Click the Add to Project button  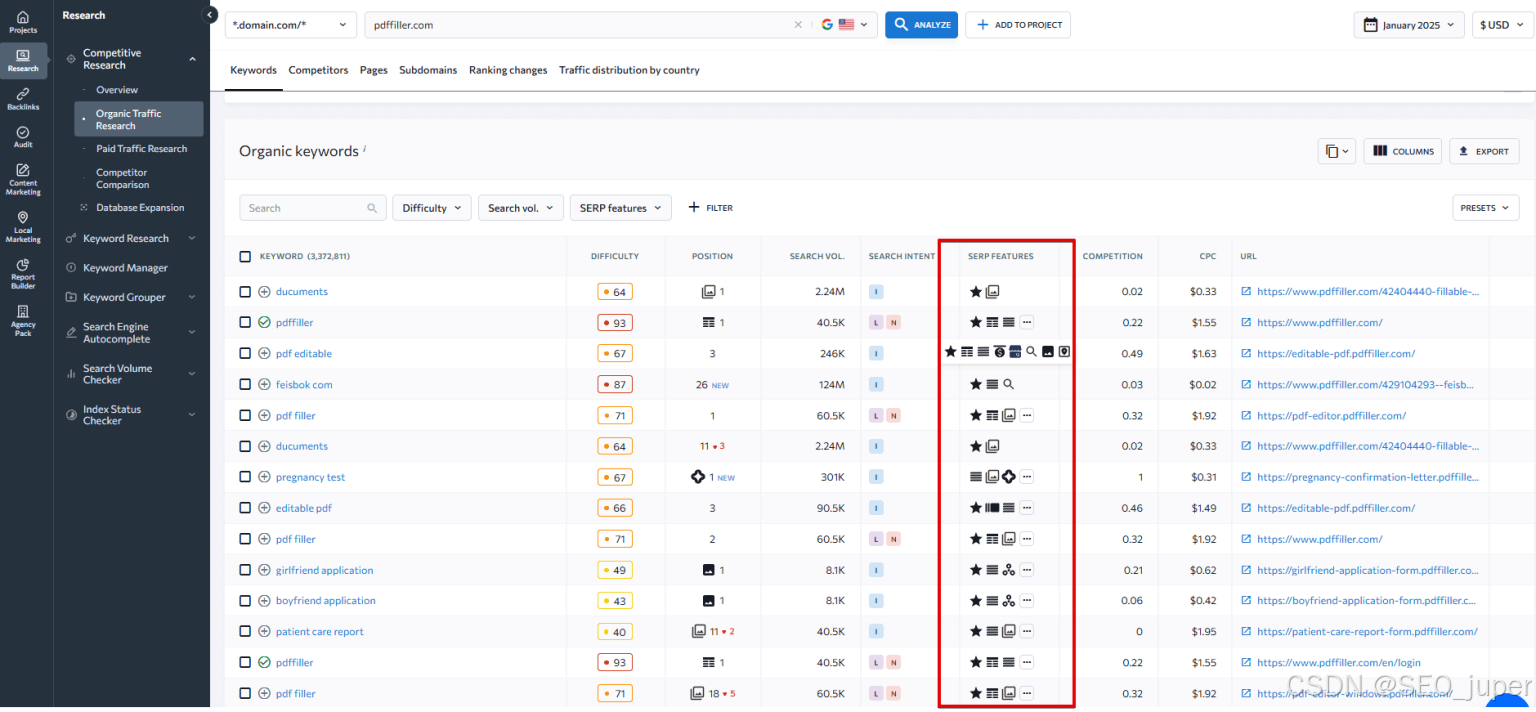click(x=1018, y=25)
